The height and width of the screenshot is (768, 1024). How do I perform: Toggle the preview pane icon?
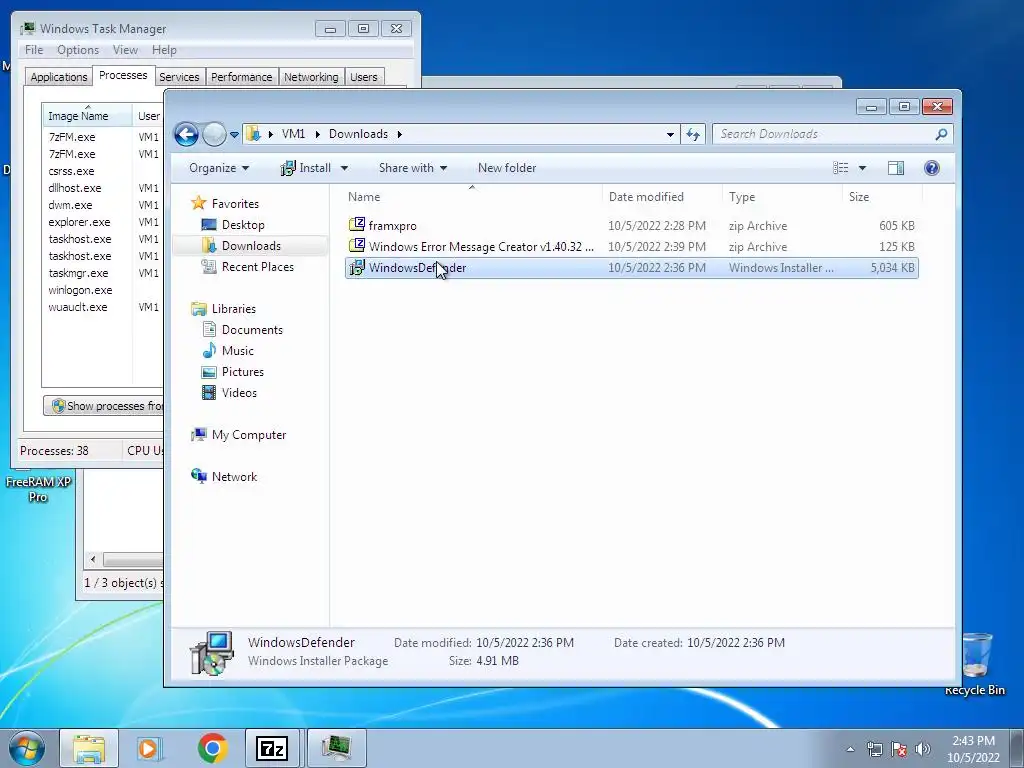[896, 168]
